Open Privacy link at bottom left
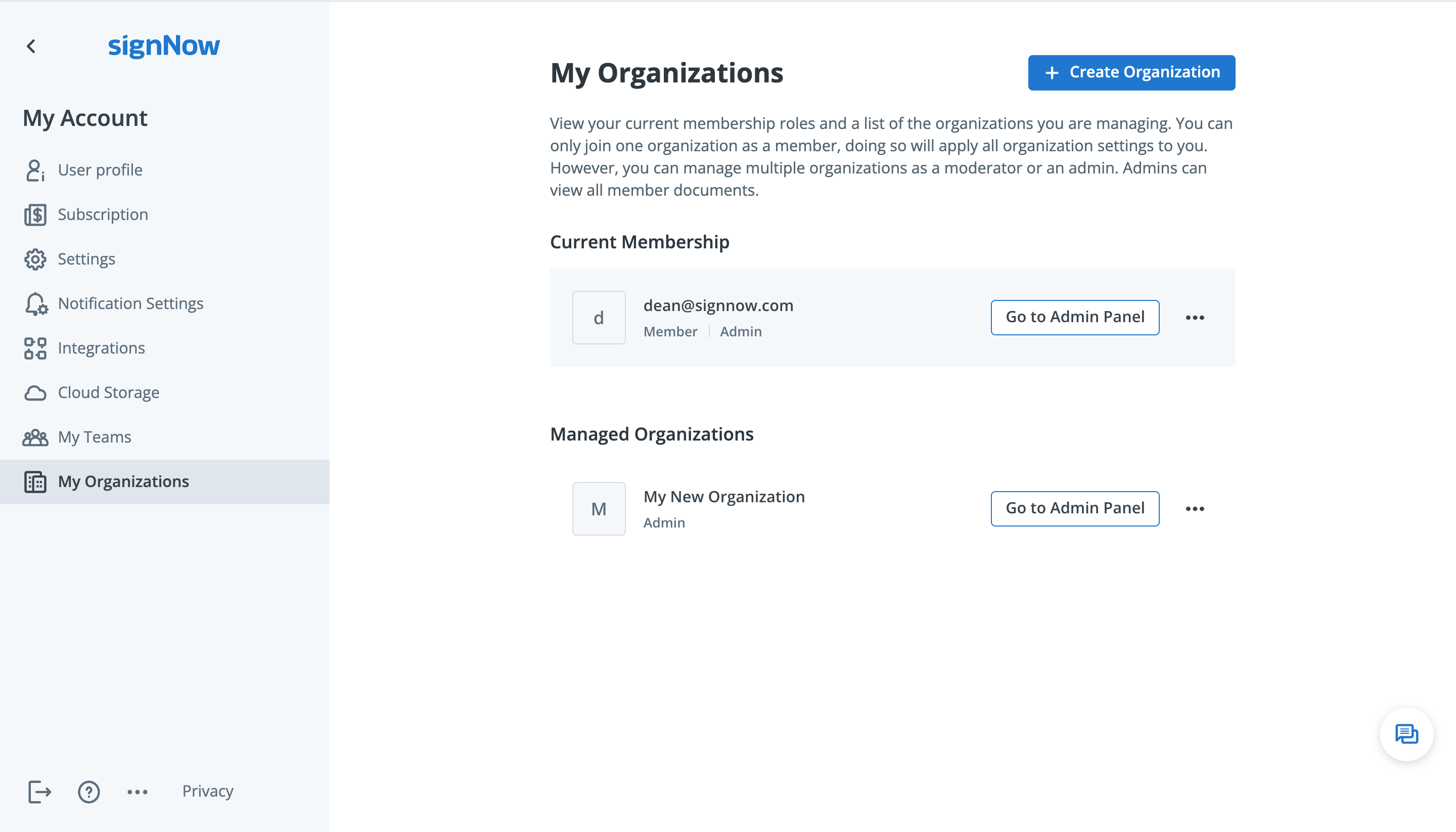Viewport: 1456px width, 832px height. pyautogui.click(x=207, y=791)
